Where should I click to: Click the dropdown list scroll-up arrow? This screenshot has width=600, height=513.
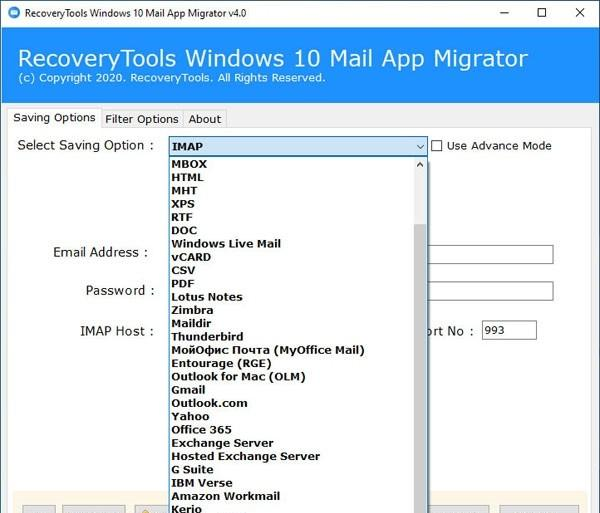click(420, 164)
